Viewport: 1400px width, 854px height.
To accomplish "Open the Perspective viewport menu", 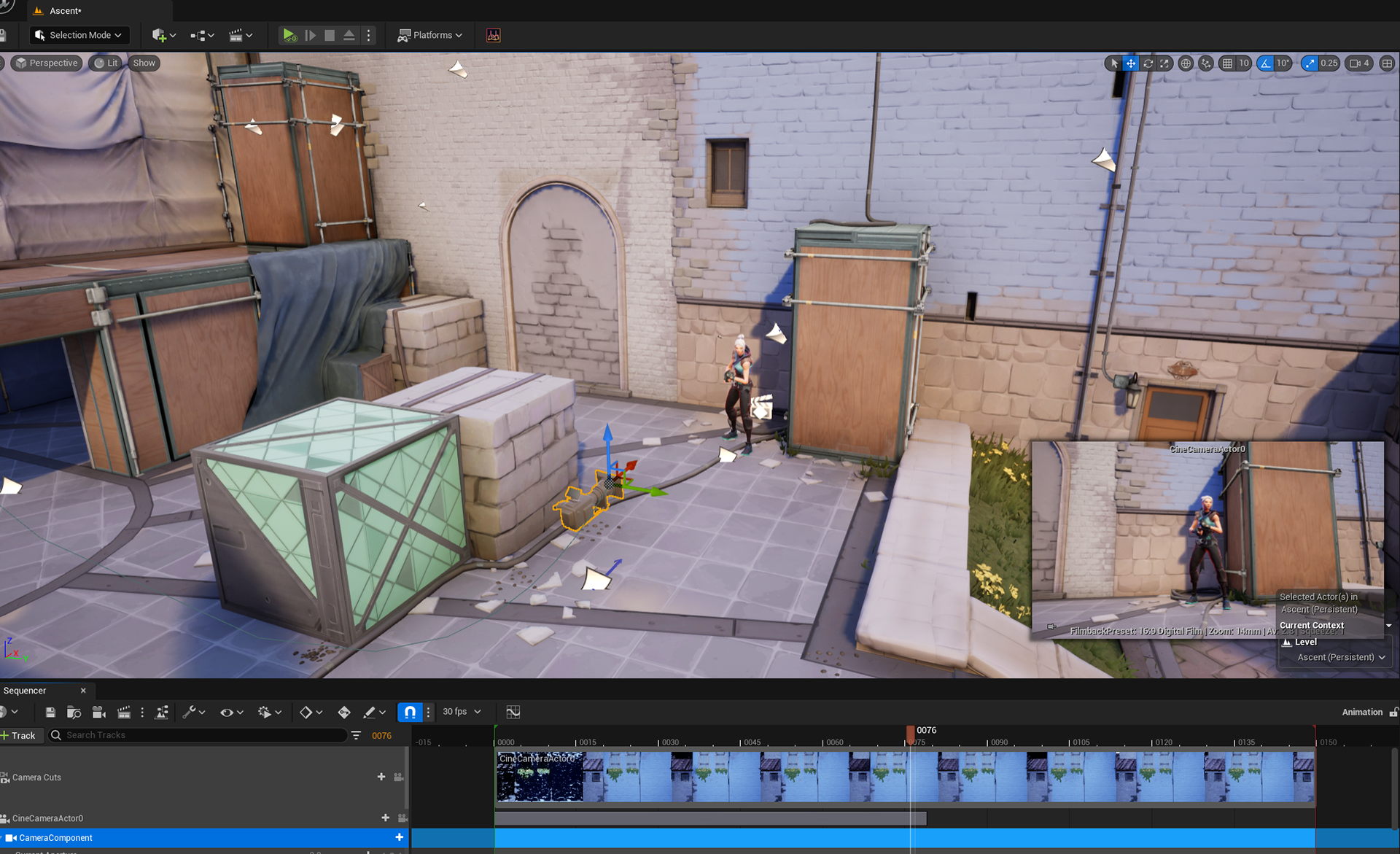I will click(x=47, y=63).
